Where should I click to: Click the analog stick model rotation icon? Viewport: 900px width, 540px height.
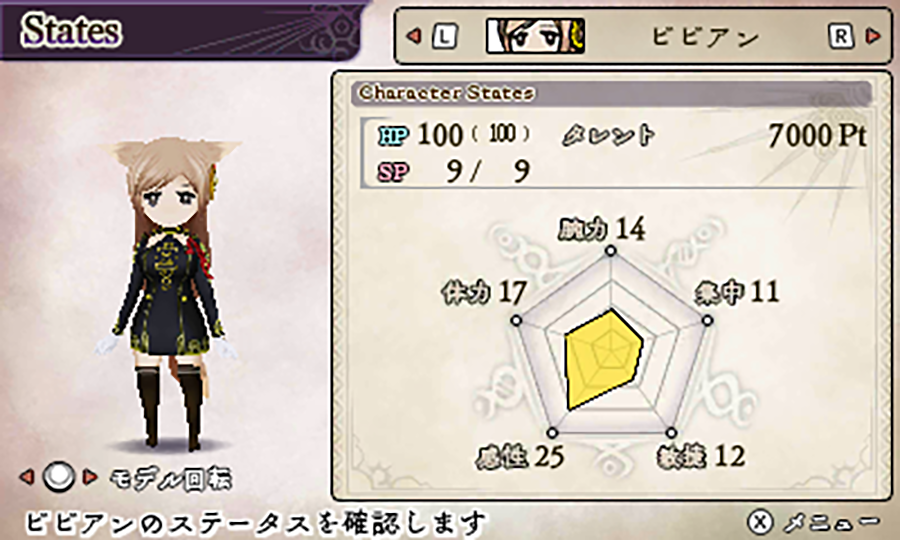pos(59,476)
